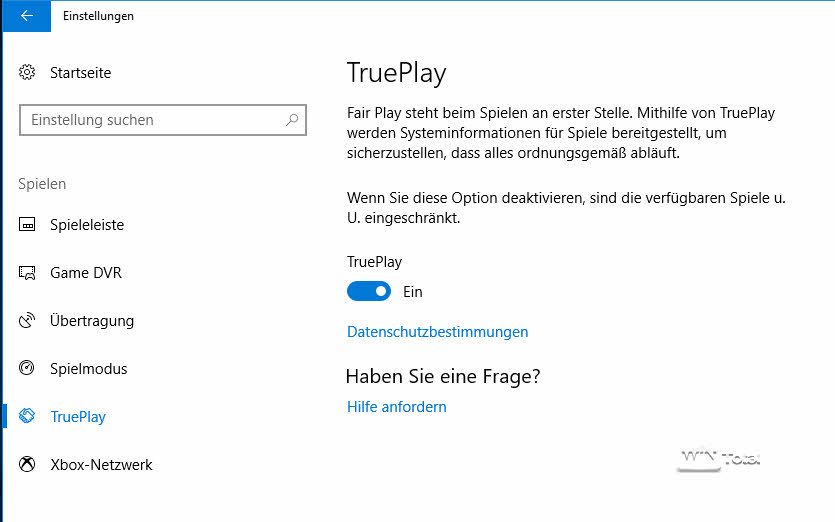
Task: Click the Game DVR icon
Action: click(28, 273)
